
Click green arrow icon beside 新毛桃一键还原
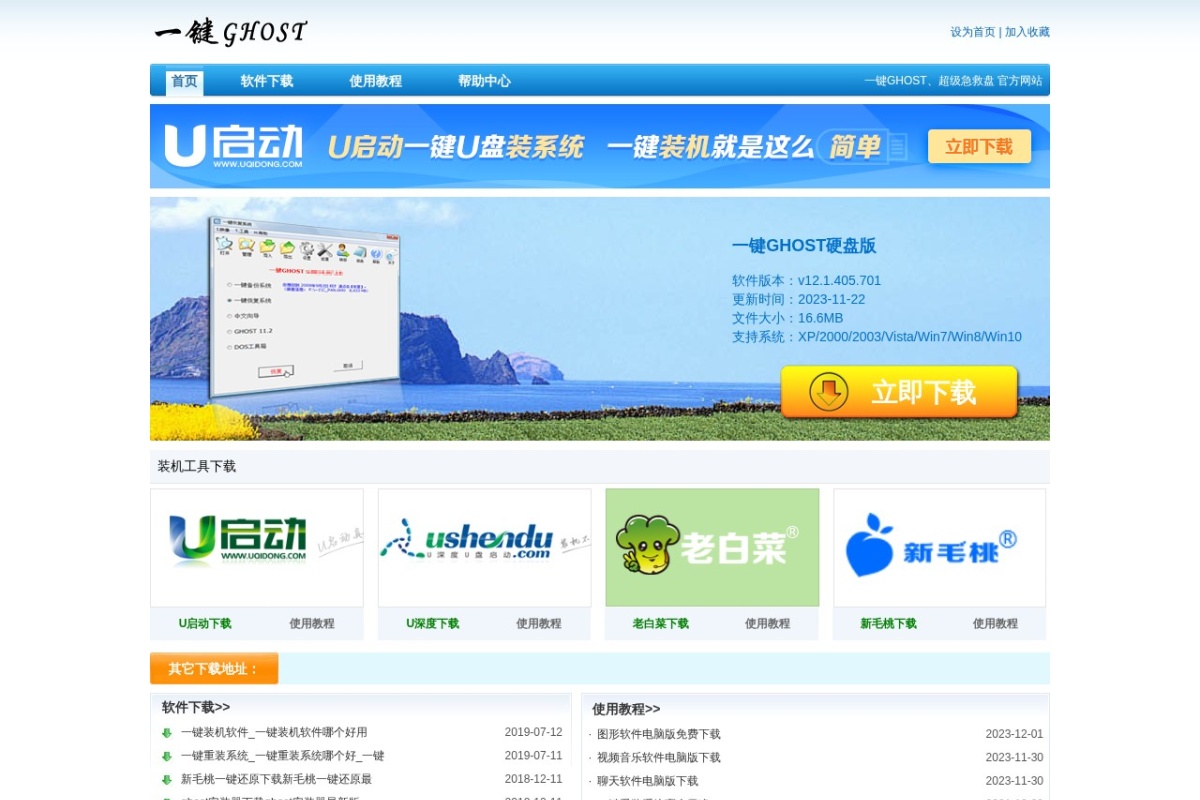[x=167, y=780]
